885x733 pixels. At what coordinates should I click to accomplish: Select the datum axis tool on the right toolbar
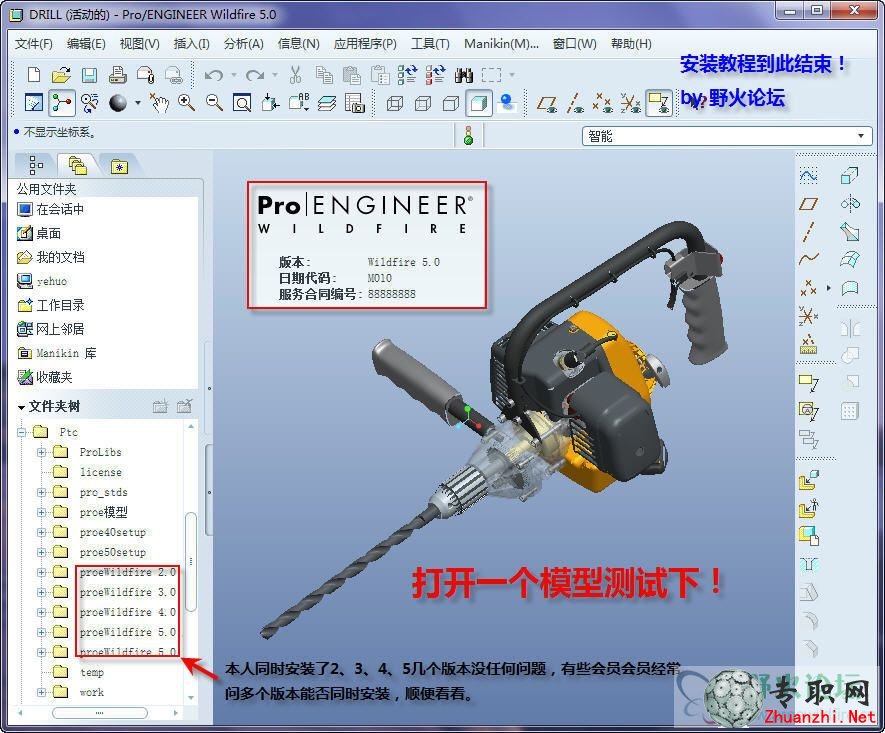coord(808,231)
